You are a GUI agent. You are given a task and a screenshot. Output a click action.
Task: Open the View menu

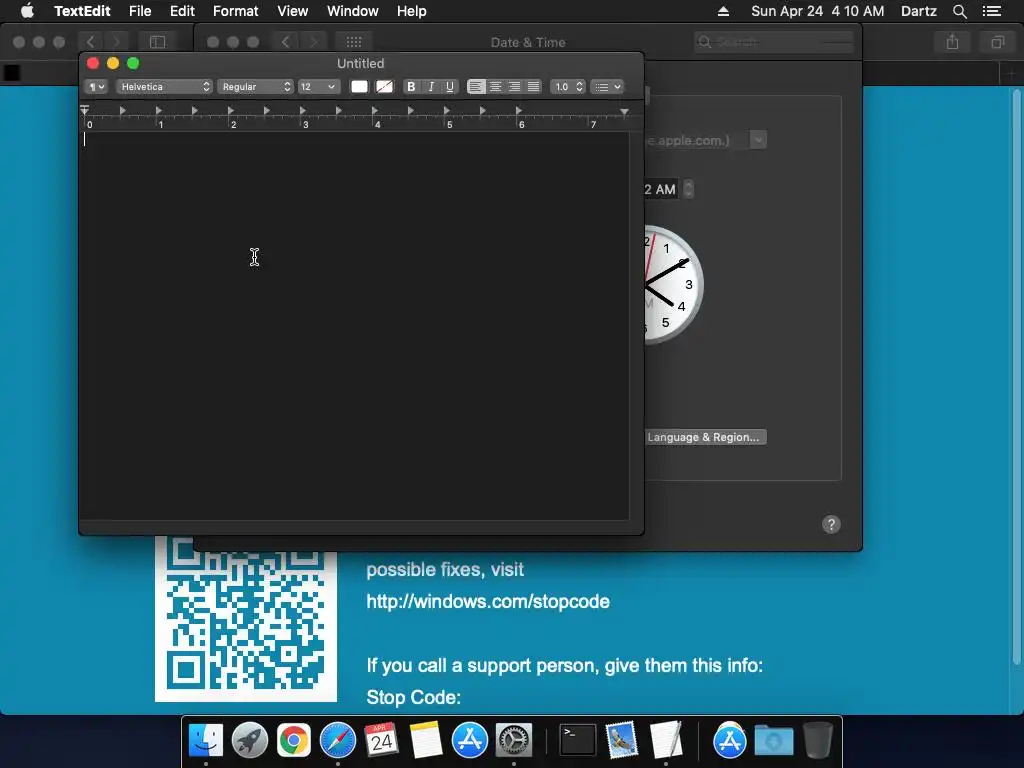tap(293, 11)
